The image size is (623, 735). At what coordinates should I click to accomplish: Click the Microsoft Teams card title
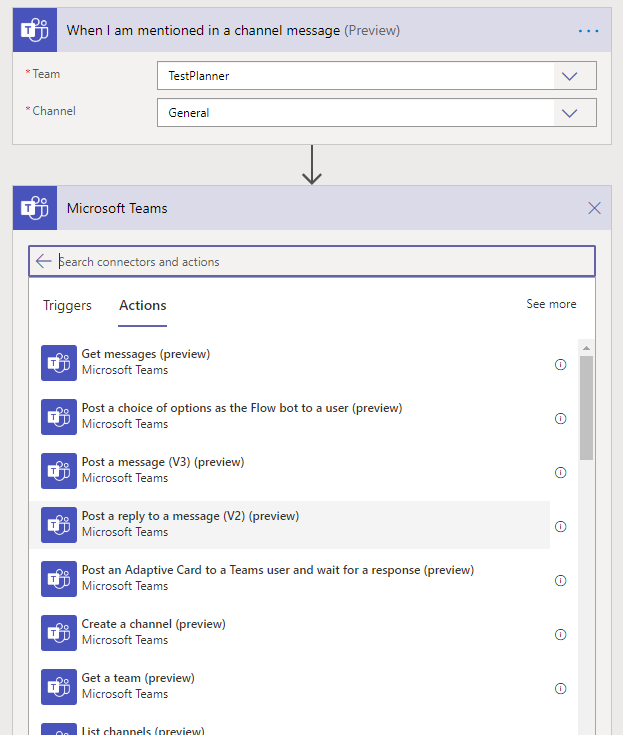click(117, 208)
